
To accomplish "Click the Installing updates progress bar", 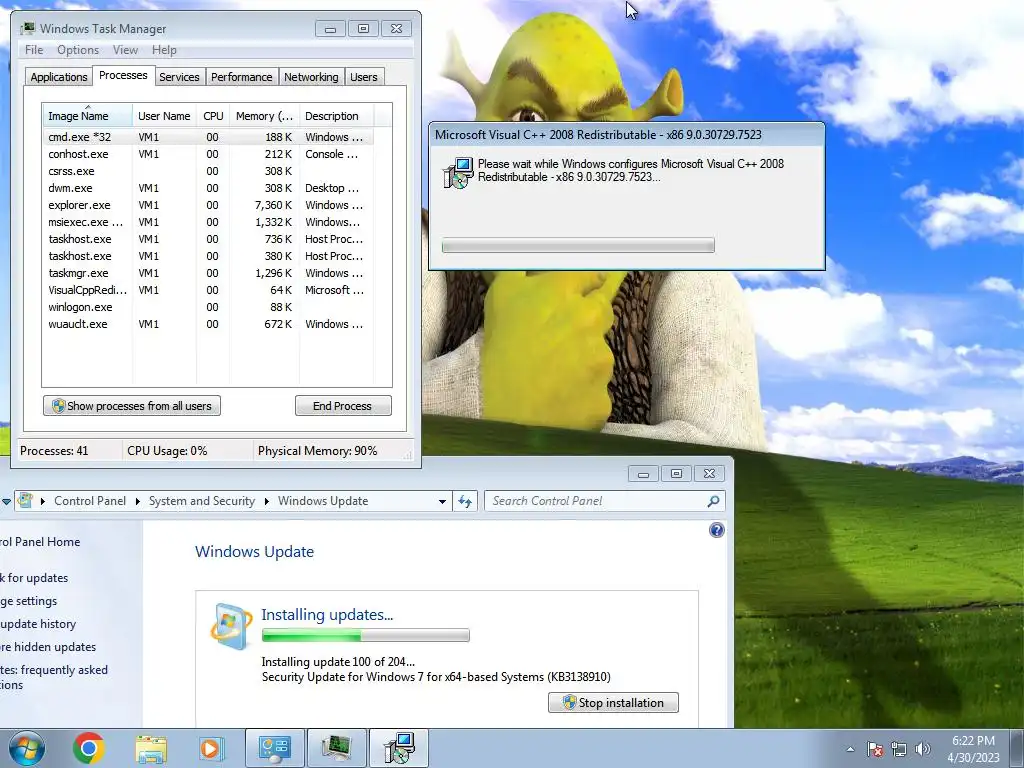I will pyautogui.click(x=366, y=635).
